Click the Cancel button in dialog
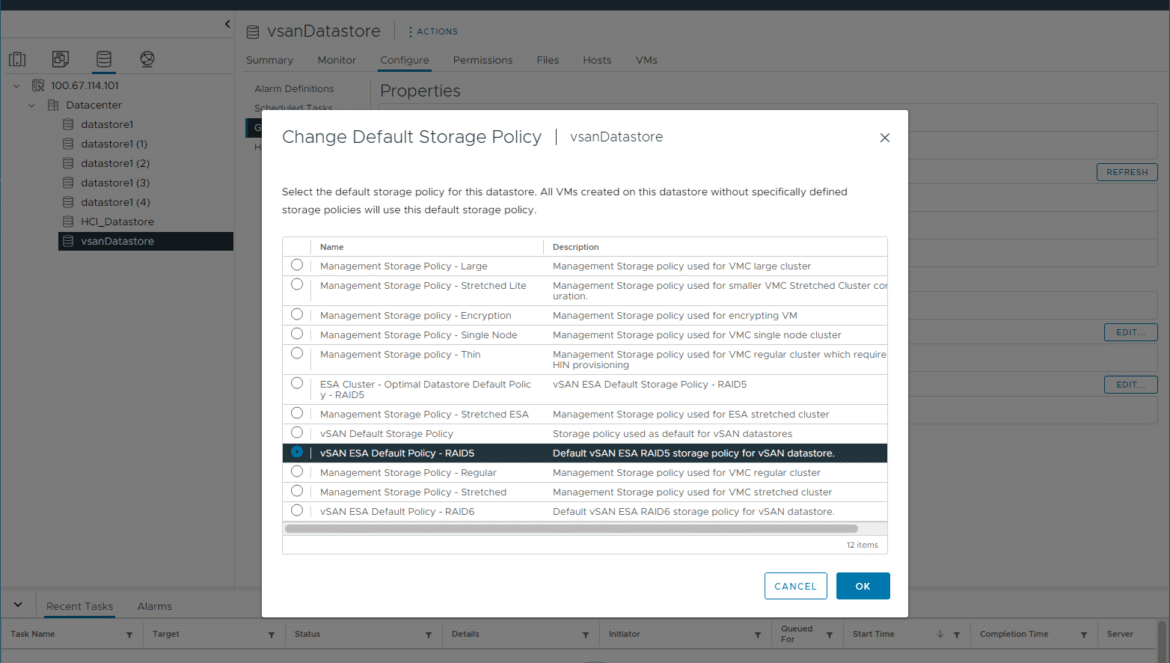Image resolution: width=1170 pixels, height=663 pixels. tap(795, 586)
